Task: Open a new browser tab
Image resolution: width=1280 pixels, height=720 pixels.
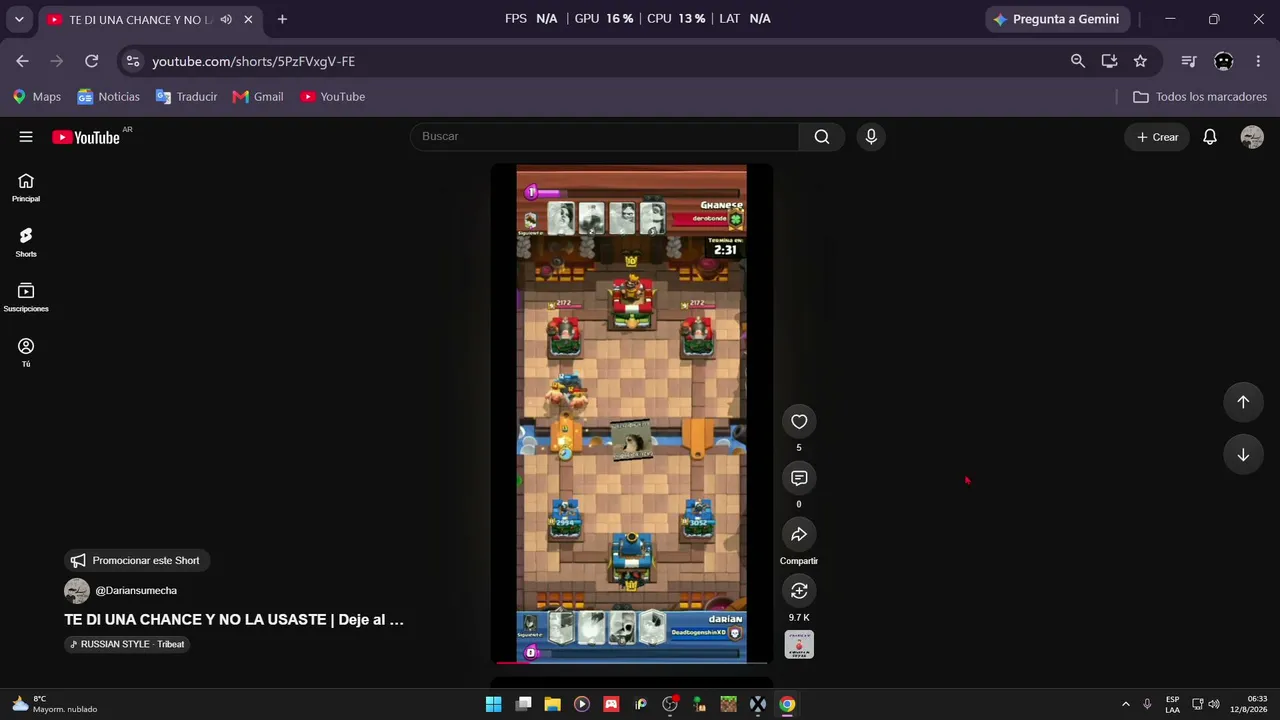Action: [x=282, y=19]
